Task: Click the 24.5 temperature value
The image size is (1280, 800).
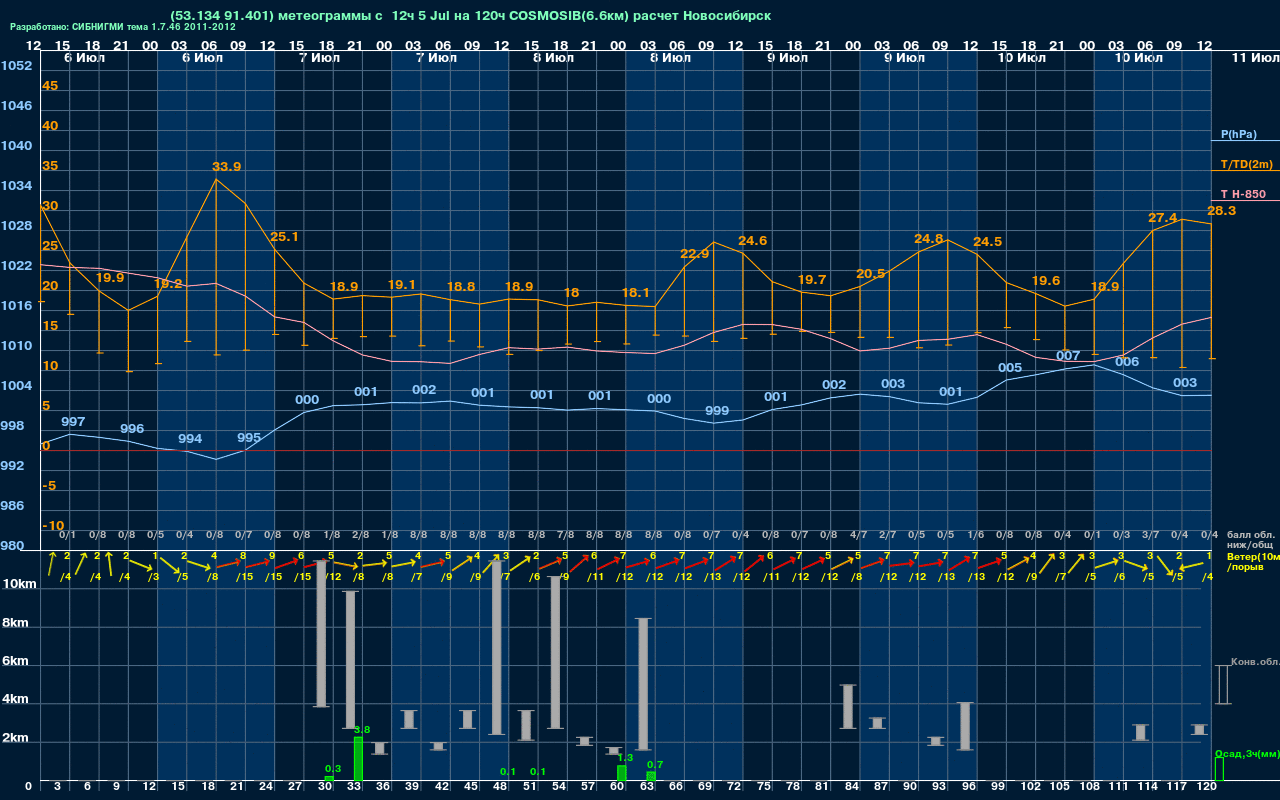Action: pos(987,241)
